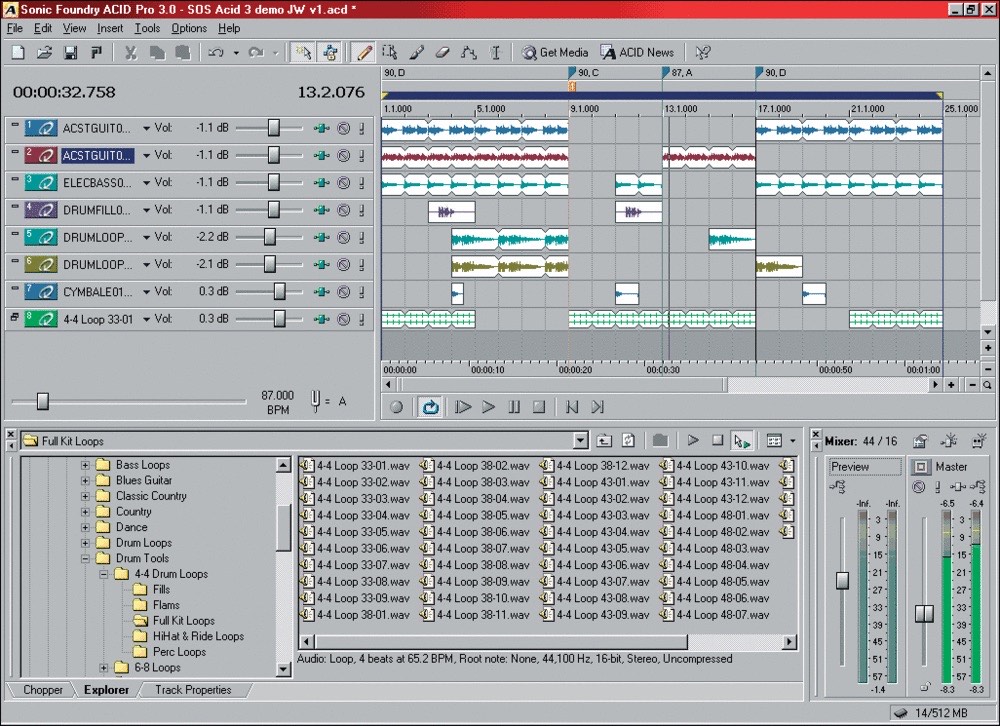The height and width of the screenshot is (726, 1000).
Task: Click the project tempo slider handle
Action: click(x=43, y=401)
